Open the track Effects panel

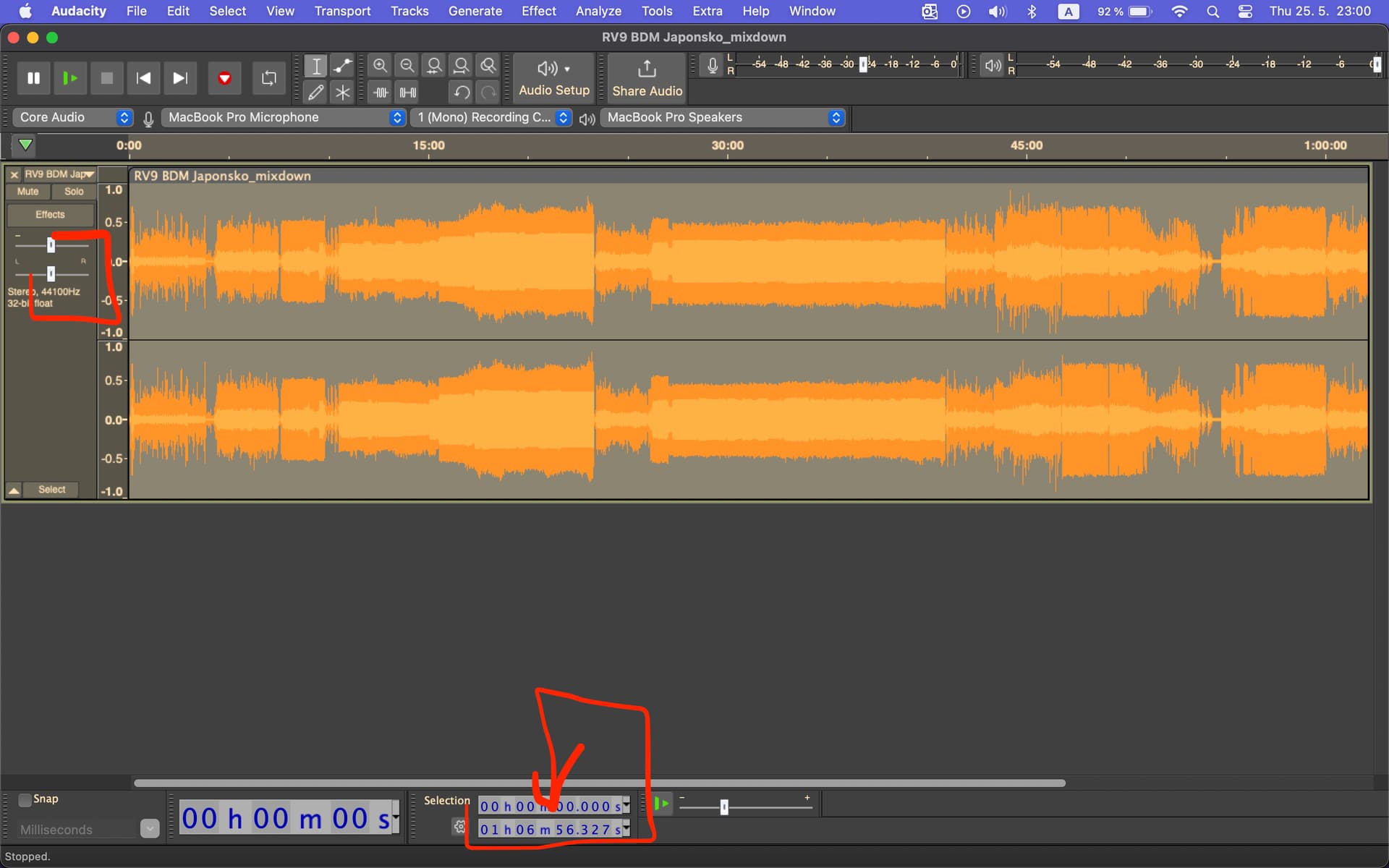[x=50, y=215]
